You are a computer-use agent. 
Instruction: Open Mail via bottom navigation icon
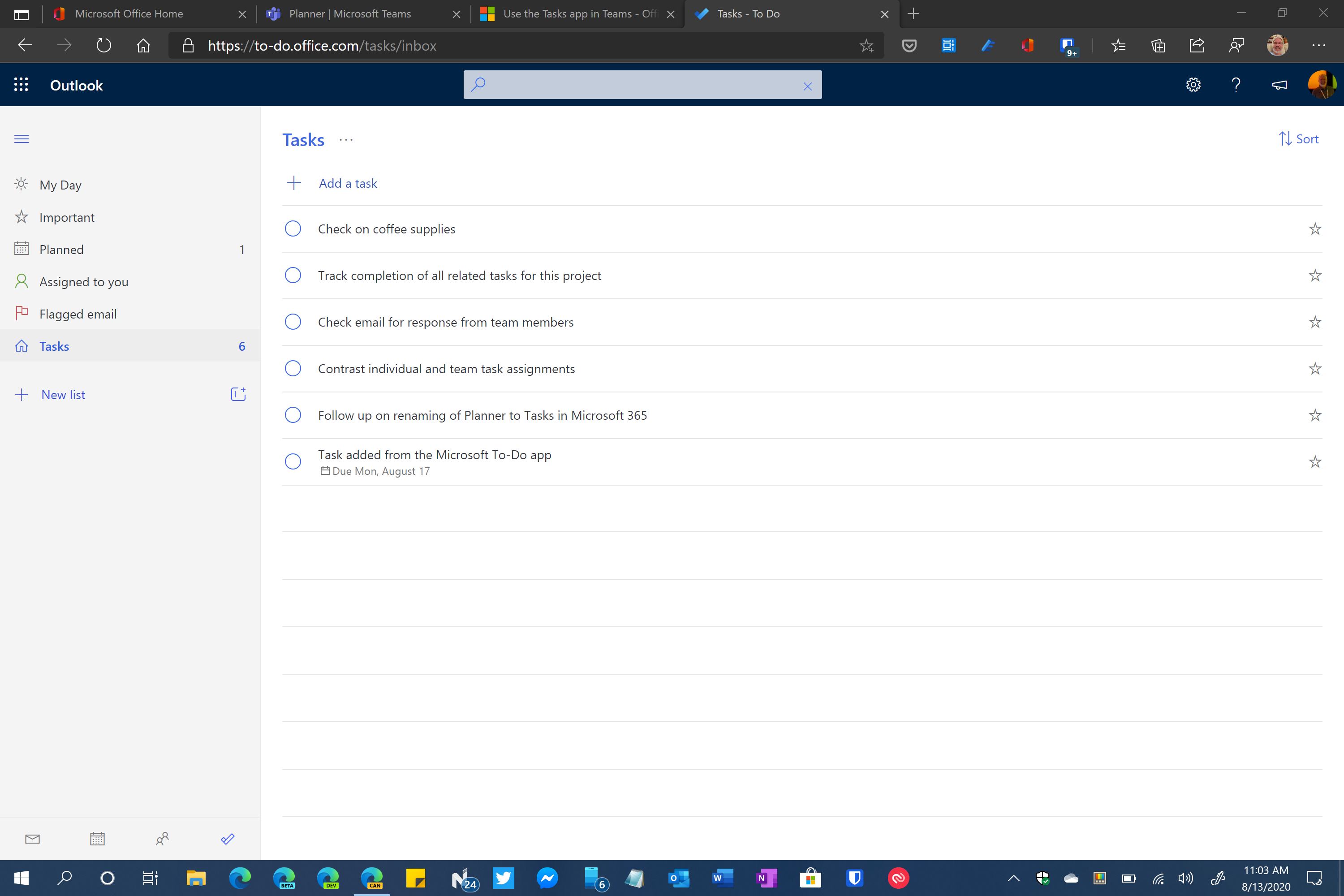click(x=32, y=838)
